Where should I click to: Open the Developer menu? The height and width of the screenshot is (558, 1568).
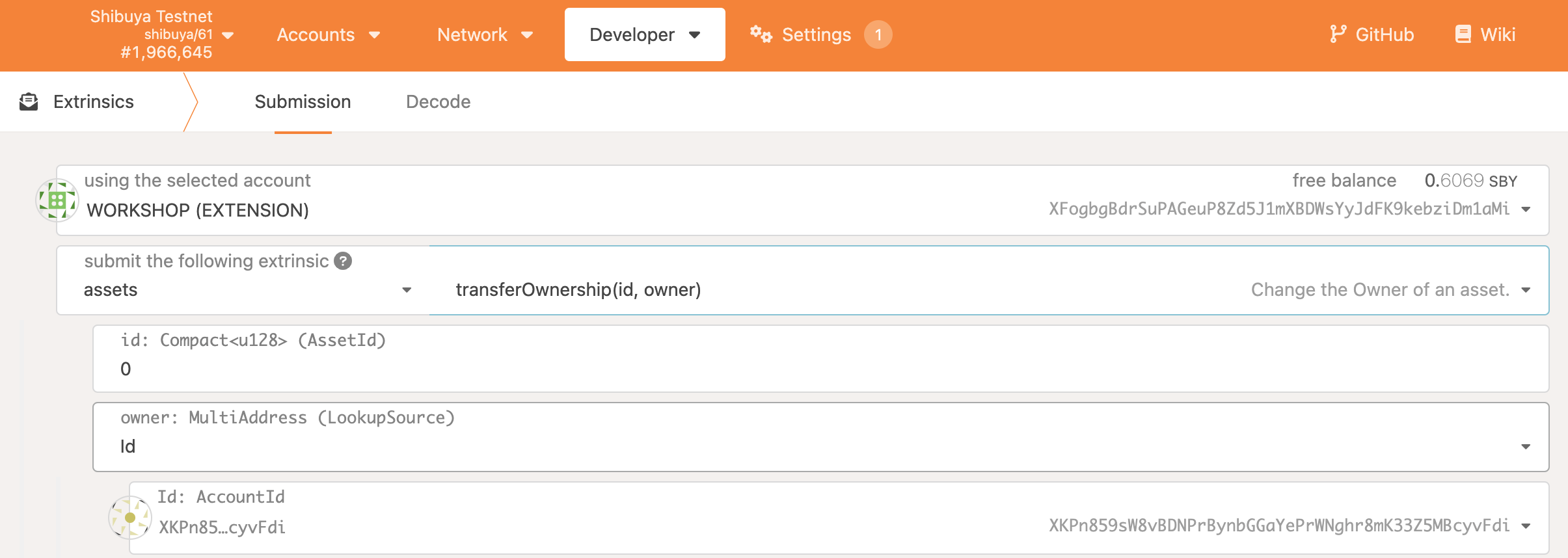click(644, 35)
